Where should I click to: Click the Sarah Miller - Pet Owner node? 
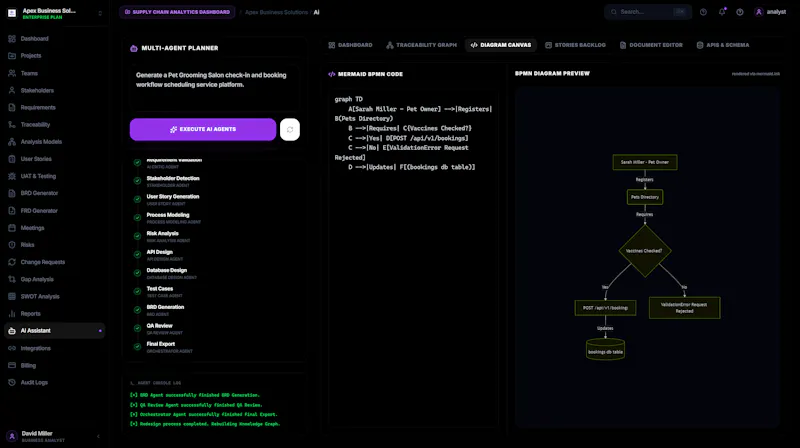[x=645, y=162]
